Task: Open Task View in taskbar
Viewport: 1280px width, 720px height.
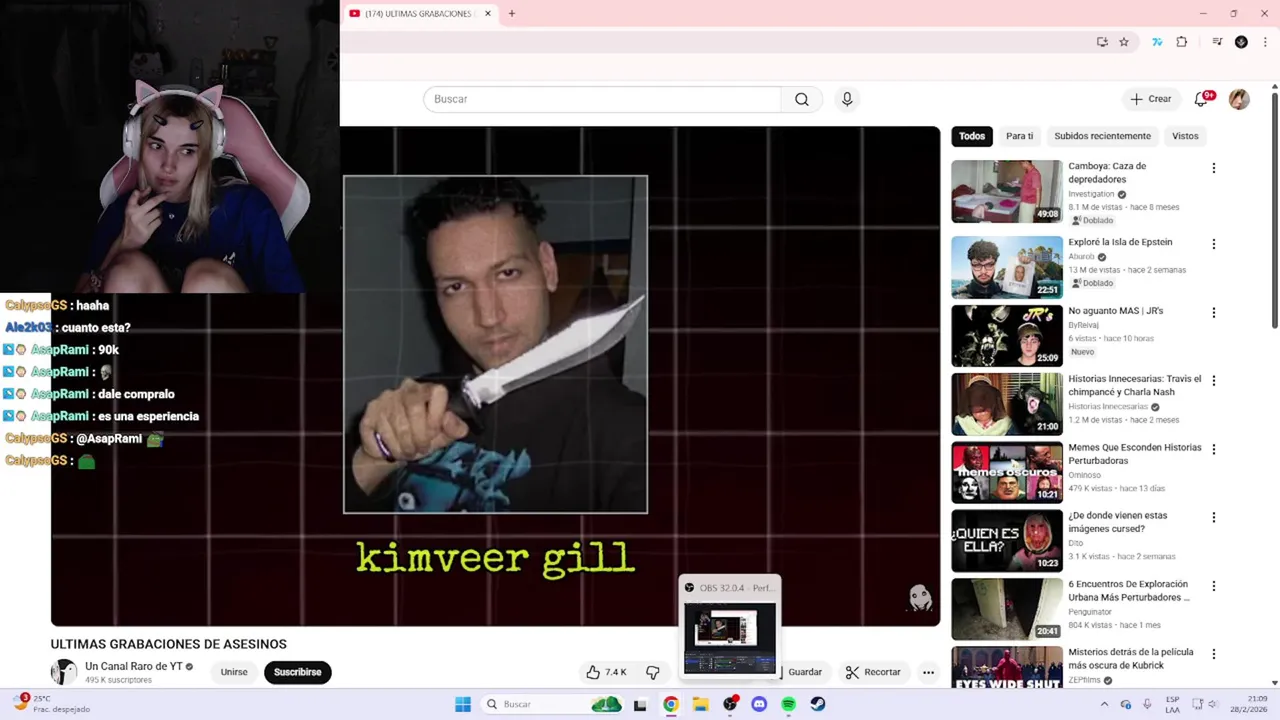Action: coord(640,704)
